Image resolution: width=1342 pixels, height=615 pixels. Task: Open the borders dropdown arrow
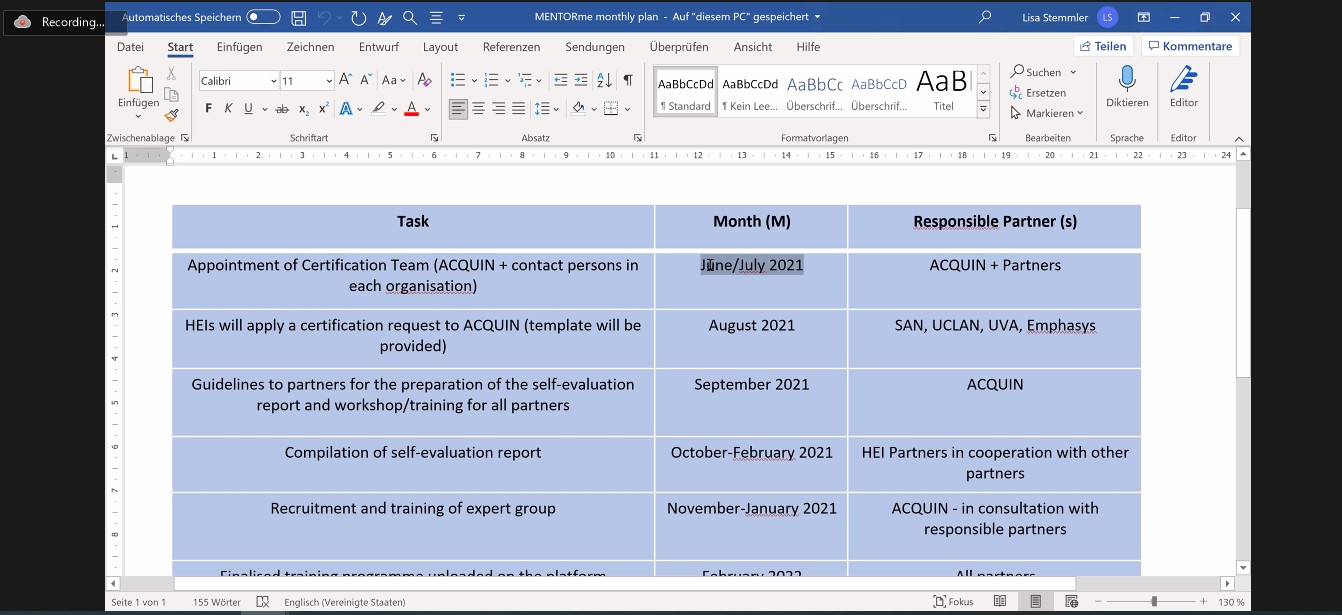coord(626,109)
